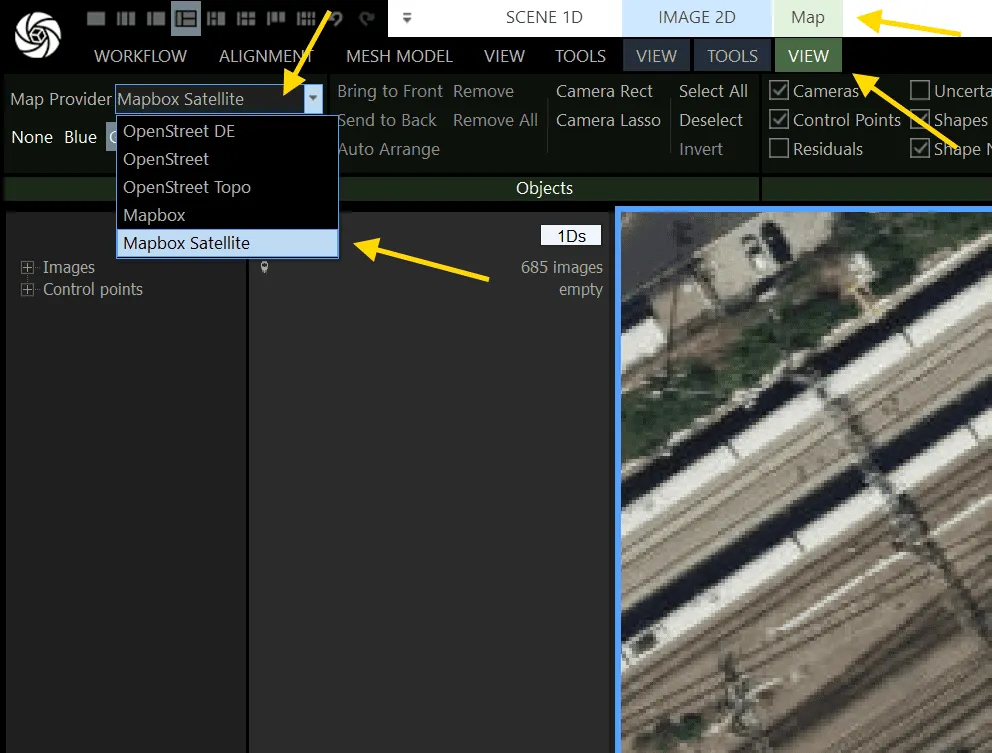This screenshot has height=753, width=992.
Task: Switch to the single-pane layout icon
Action: coord(96,18)
